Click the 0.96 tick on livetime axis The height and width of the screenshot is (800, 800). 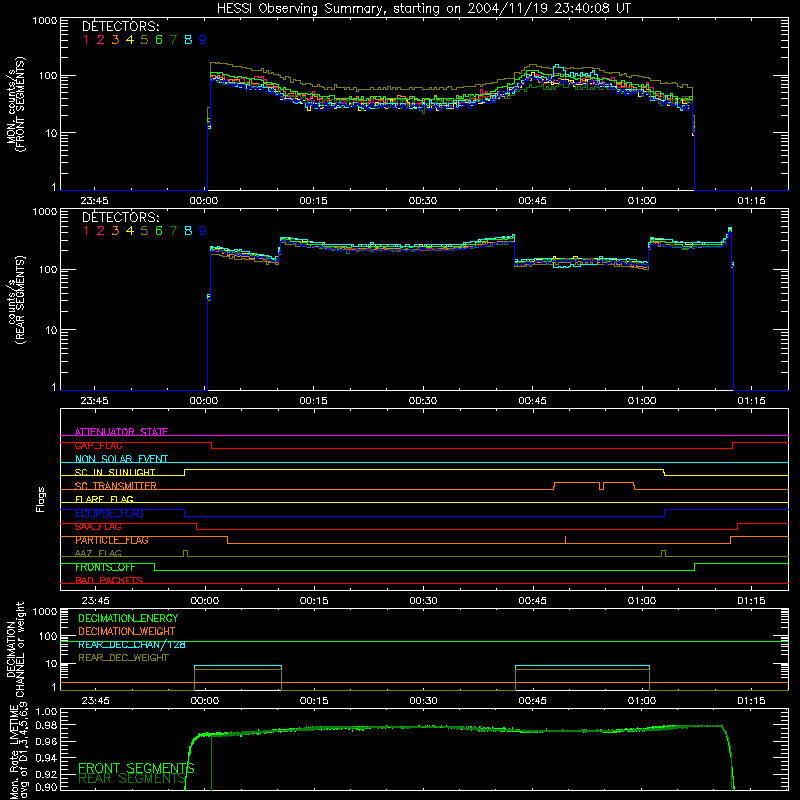click(x=47, y=741)
